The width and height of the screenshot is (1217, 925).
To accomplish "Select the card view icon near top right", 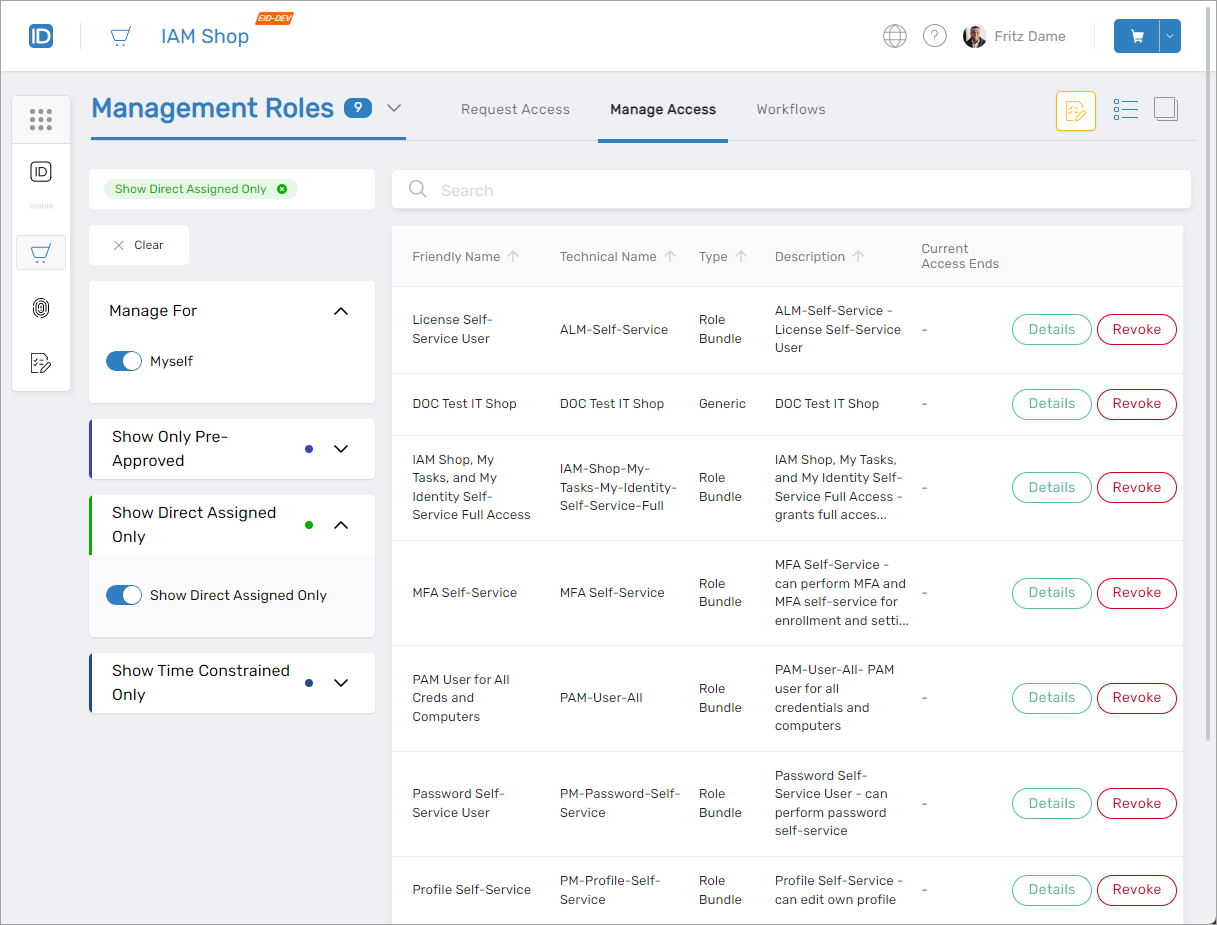I will pos(1165,109).
